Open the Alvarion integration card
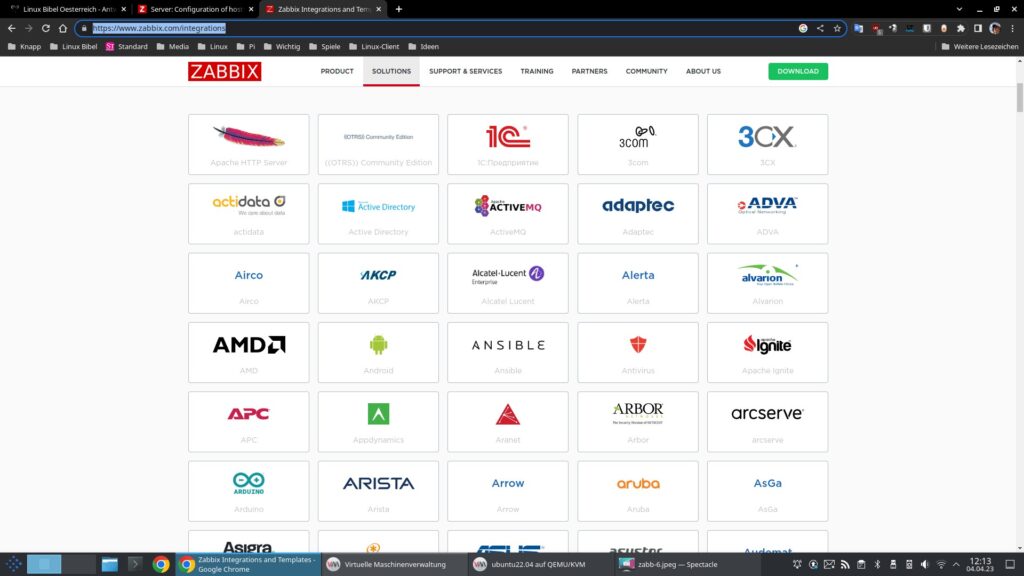Viewport: 1024px width, 576px height. (x=767, y=283)
